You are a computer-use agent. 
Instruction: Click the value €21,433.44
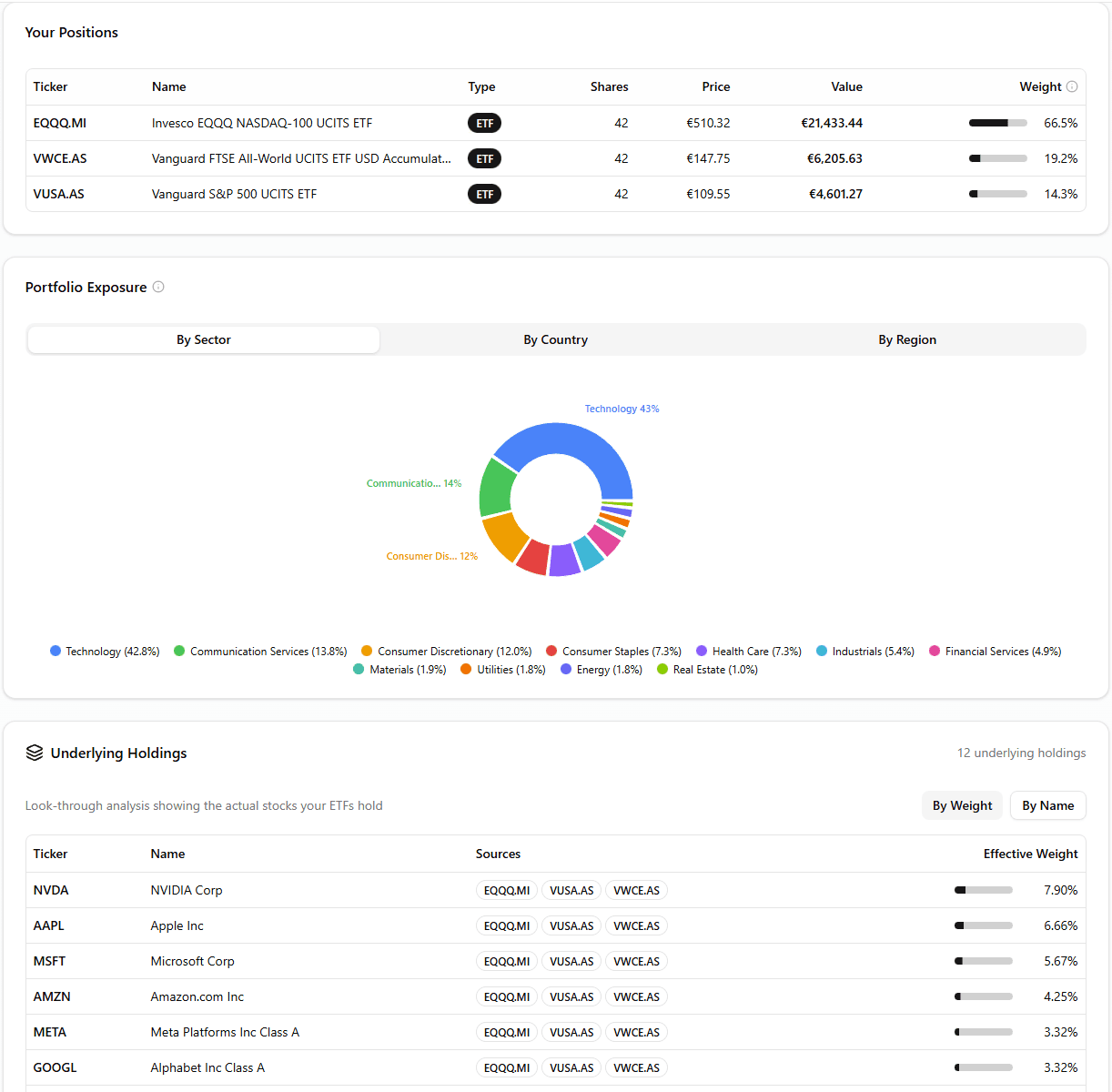[x=832, y=123]
